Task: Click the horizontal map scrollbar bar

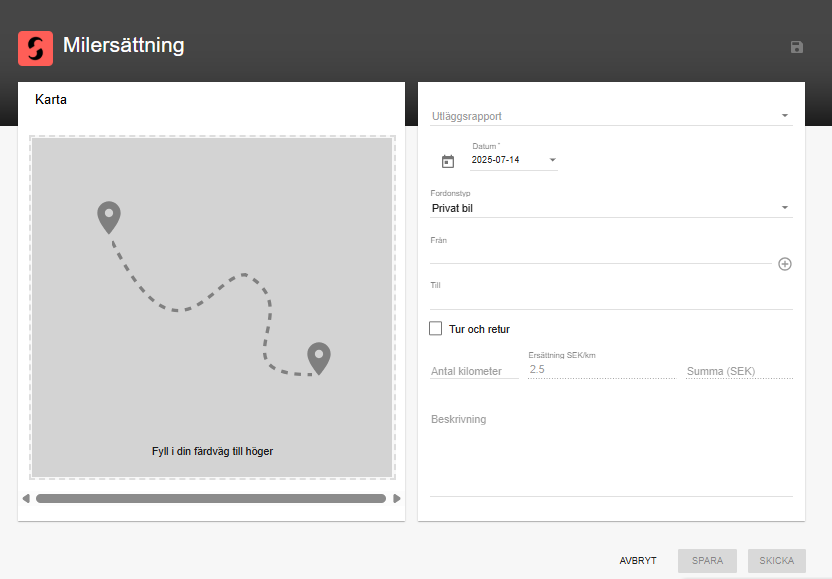Action: coord(211,498)
